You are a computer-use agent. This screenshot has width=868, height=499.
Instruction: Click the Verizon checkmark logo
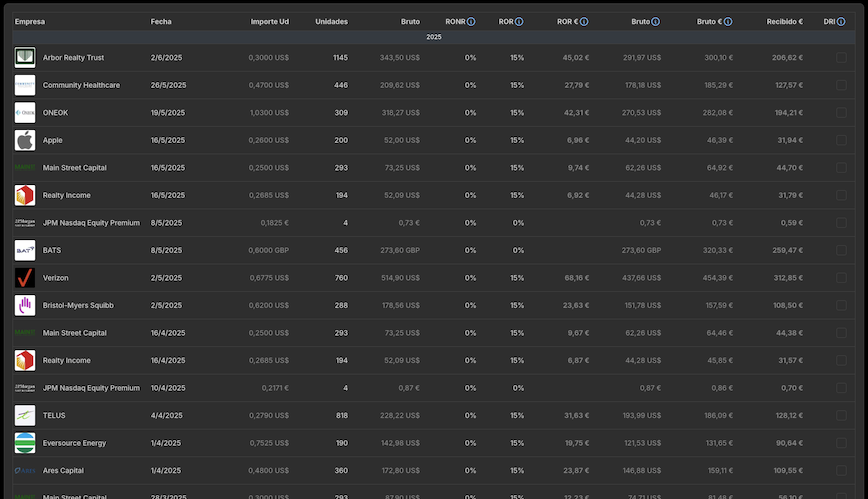pyautogui.click(x=25, y=277)
